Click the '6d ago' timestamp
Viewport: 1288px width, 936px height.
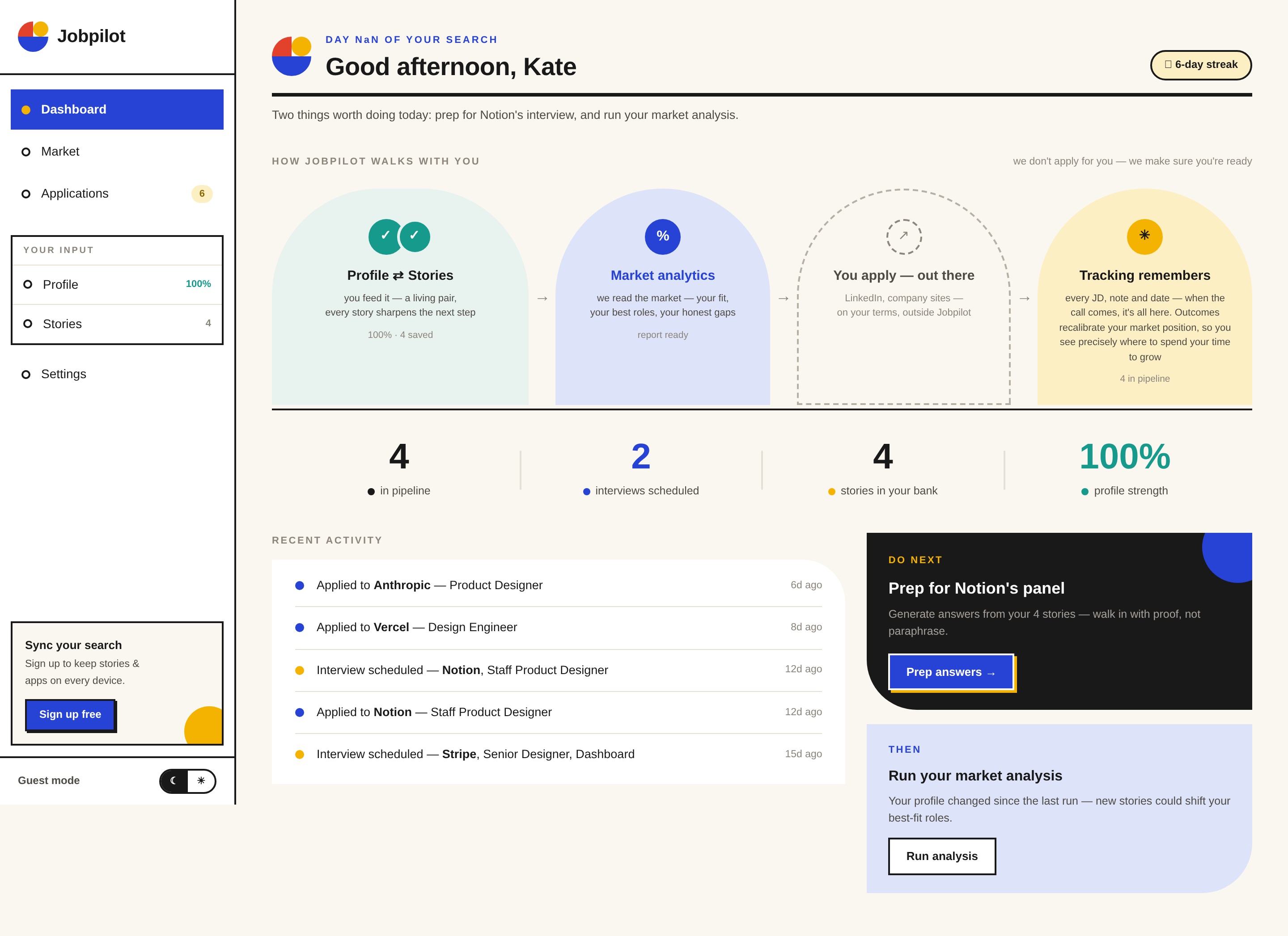806,585
